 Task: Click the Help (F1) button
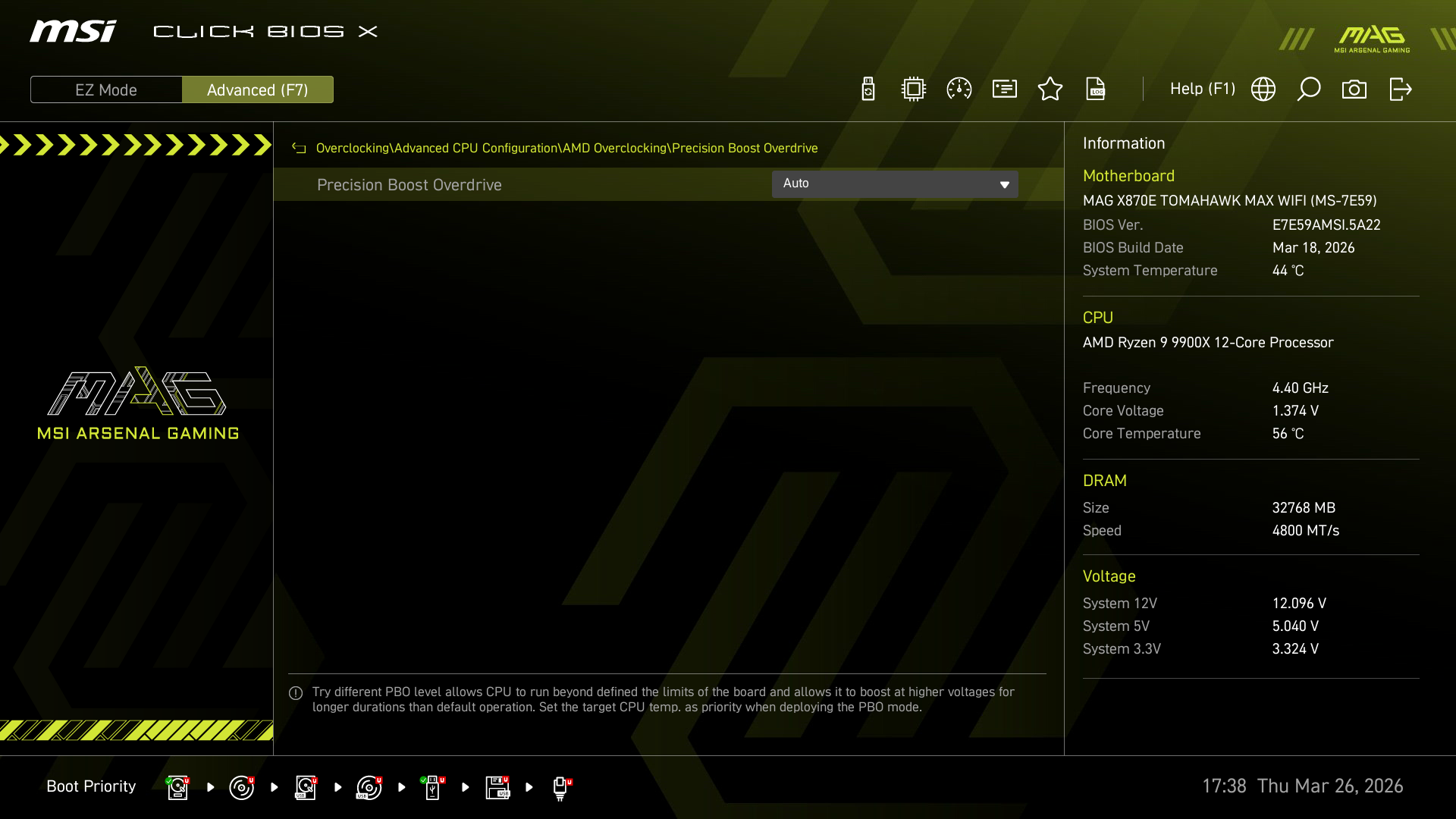pos(1202,89)
